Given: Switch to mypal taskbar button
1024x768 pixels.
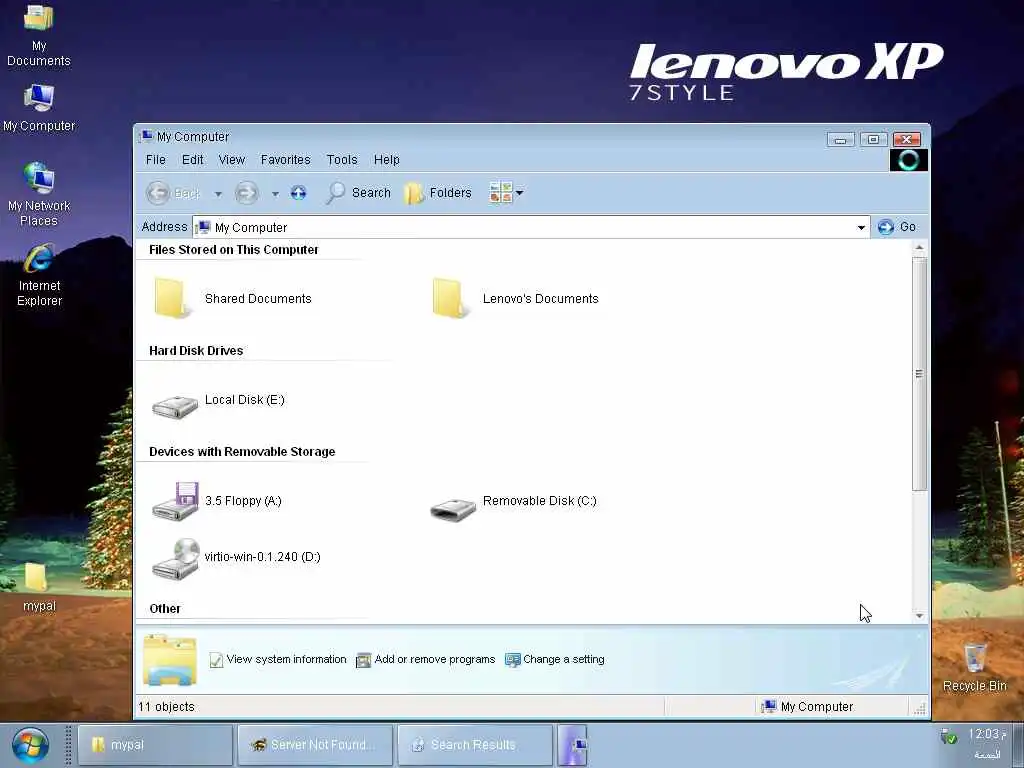Looking at the screenshot, I should click(x=155, y=744).
